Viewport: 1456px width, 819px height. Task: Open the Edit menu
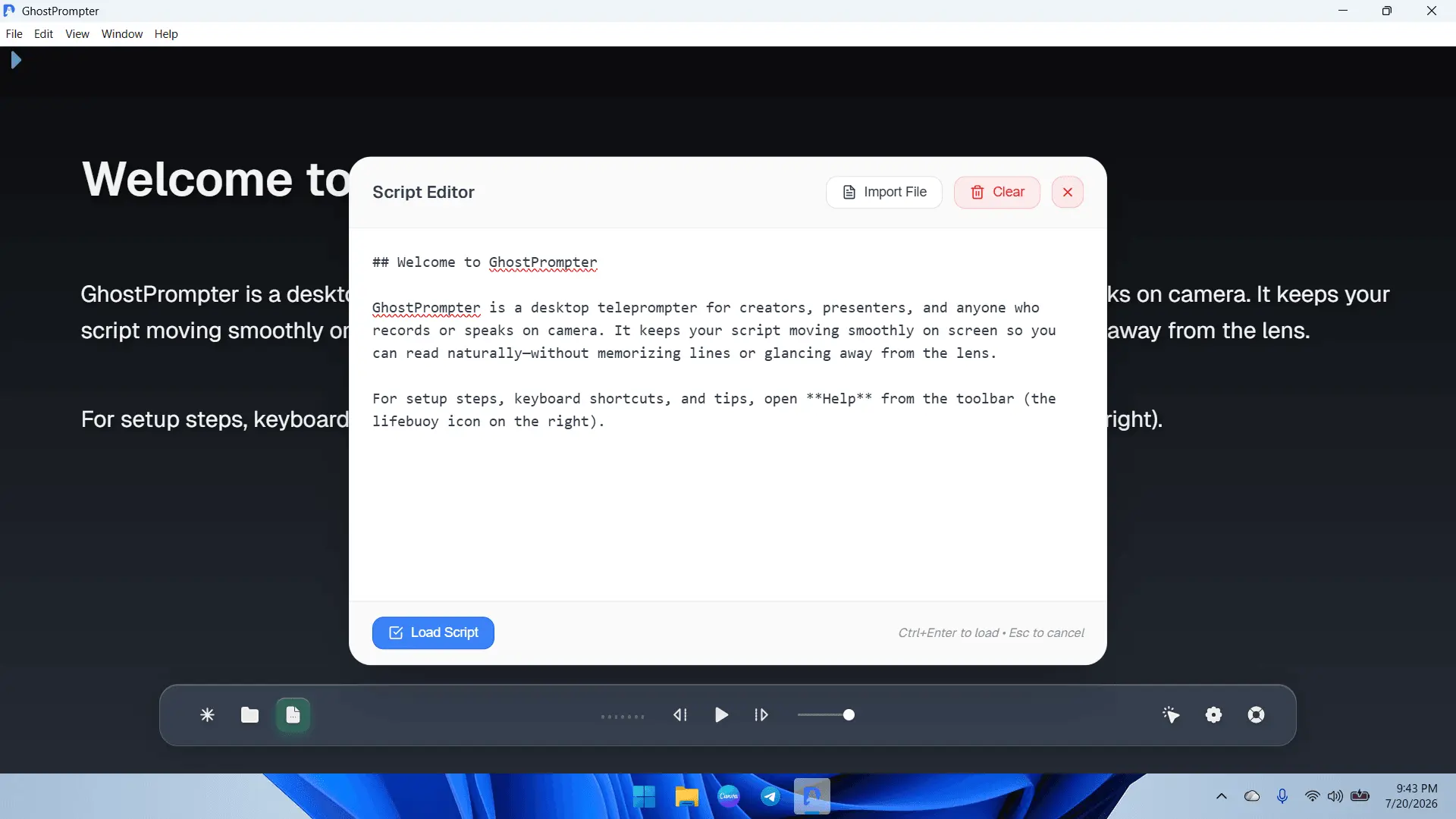43,34
